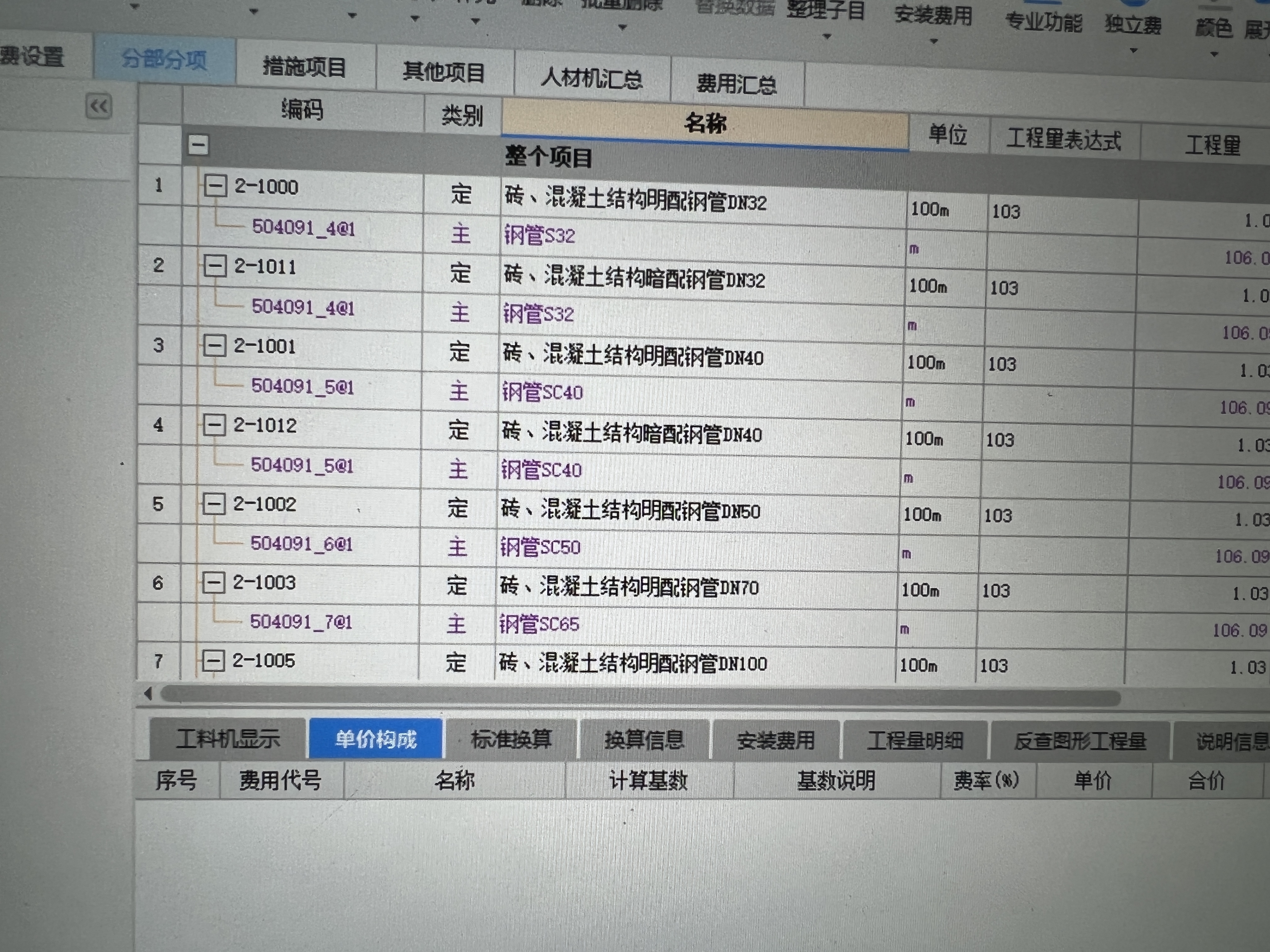Select row number 4 header

(158, 425)
